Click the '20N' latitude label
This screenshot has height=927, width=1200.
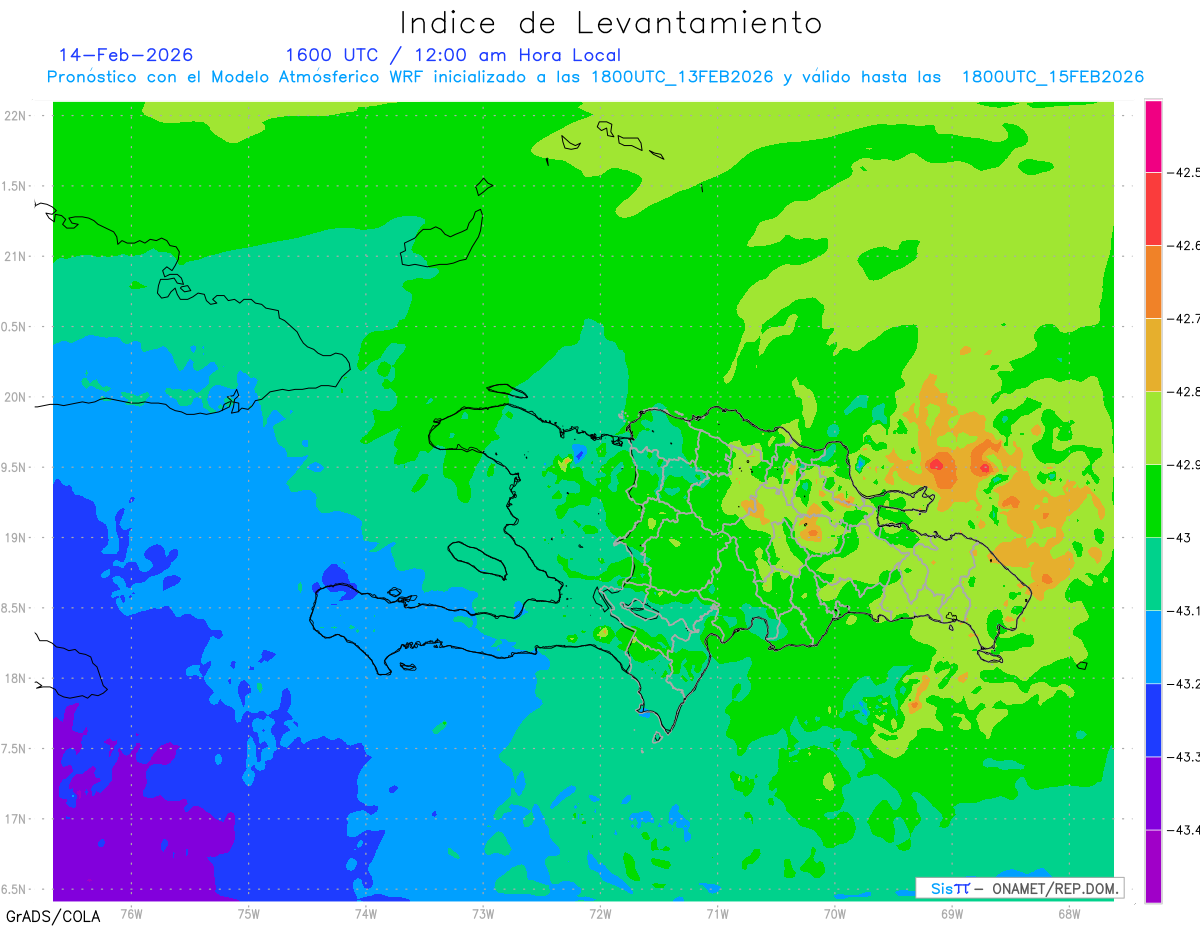(15, 397)
